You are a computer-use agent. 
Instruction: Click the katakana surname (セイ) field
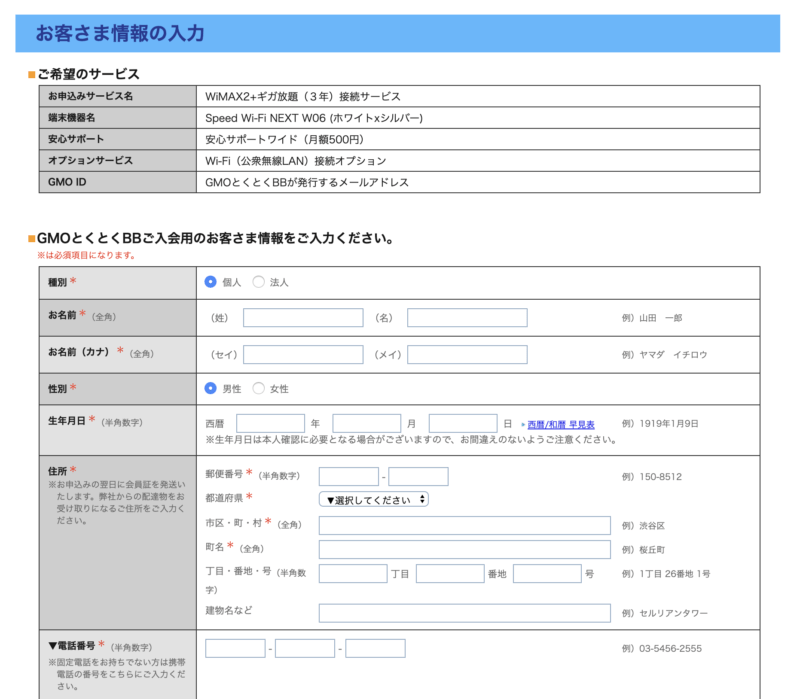305,354
